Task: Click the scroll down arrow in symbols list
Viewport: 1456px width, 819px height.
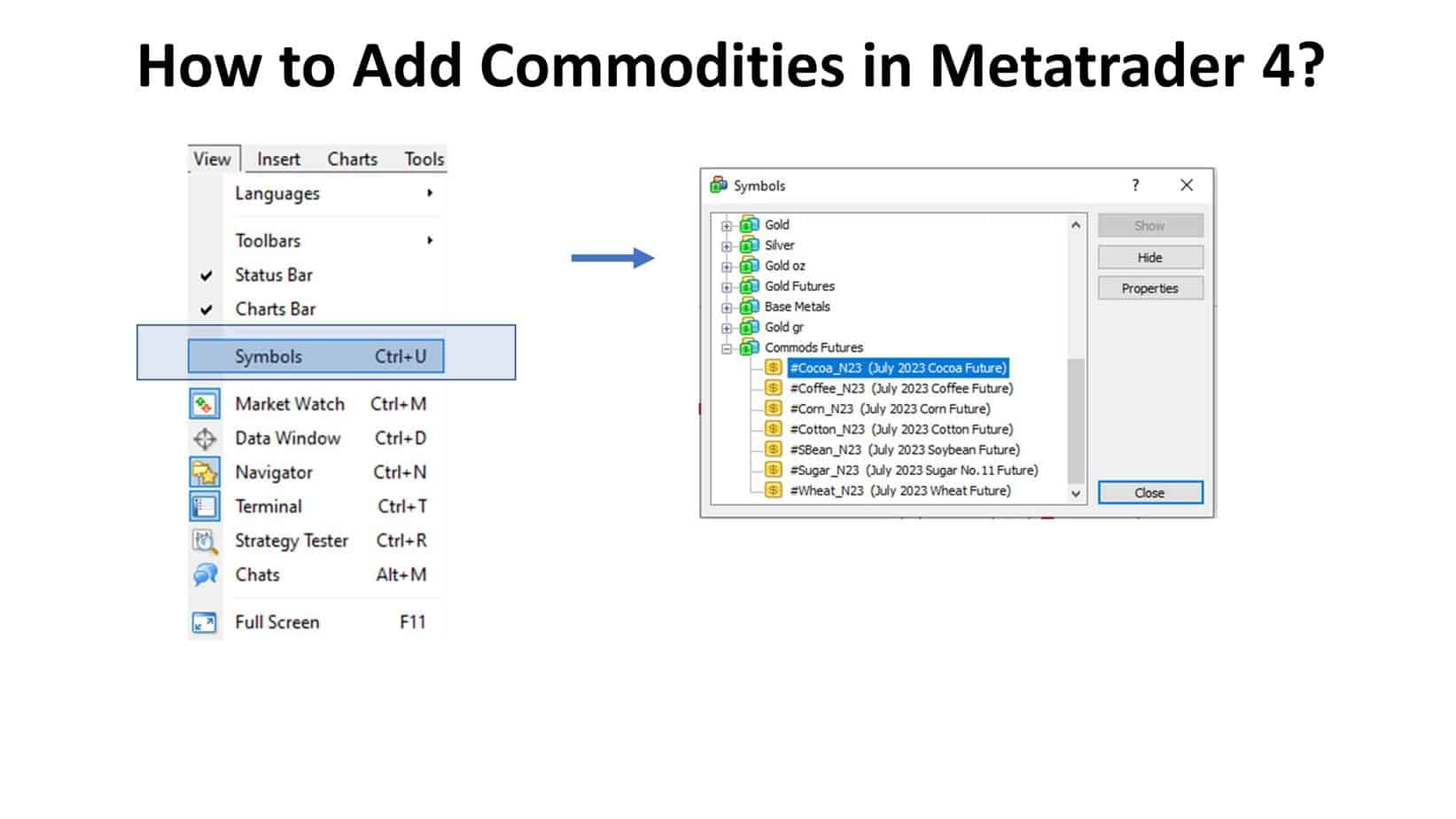Action: pos(1076,494)
